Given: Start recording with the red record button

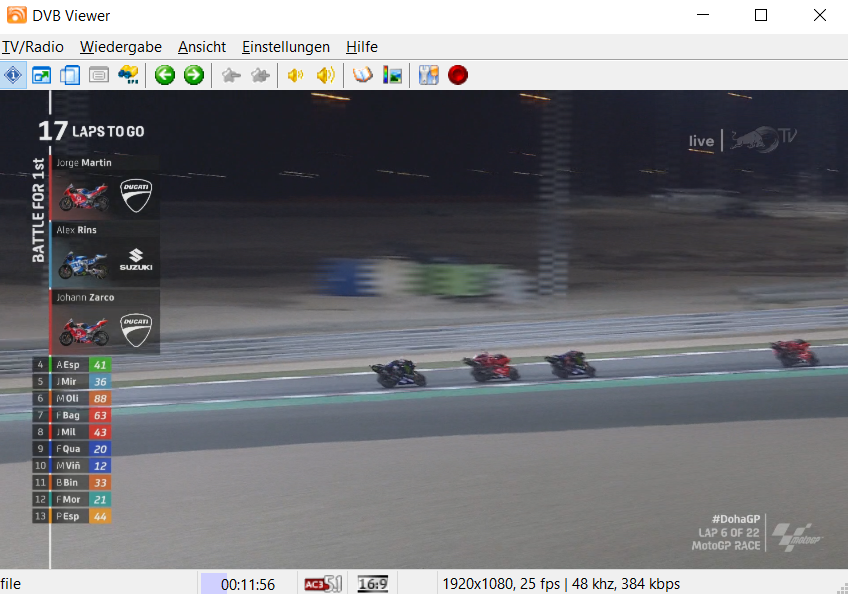Looking at the screenshot, I should (x=458, y=75).
